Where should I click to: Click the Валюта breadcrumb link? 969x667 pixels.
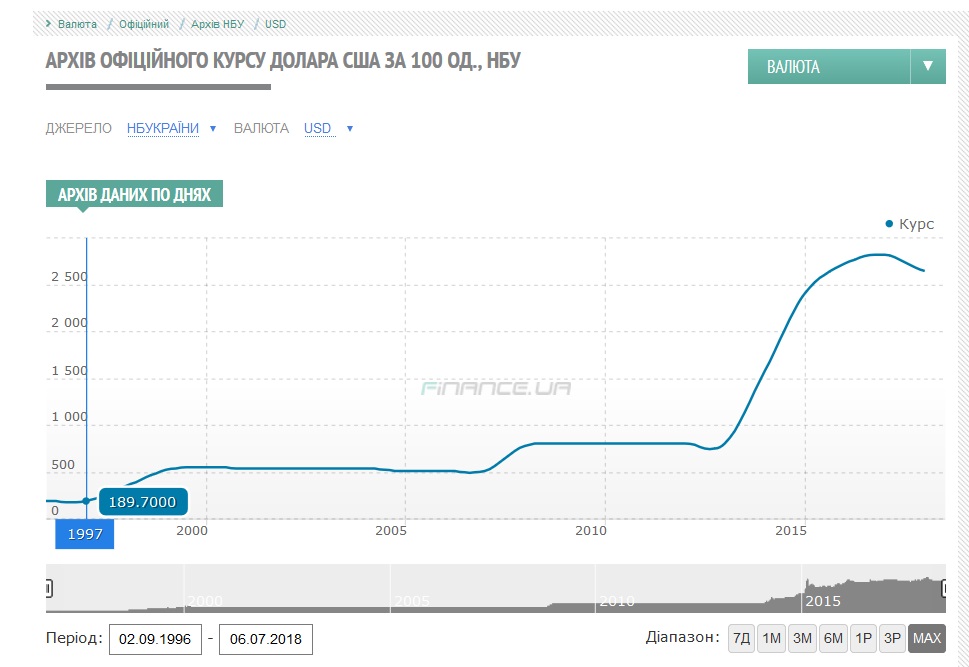point(78,24)
